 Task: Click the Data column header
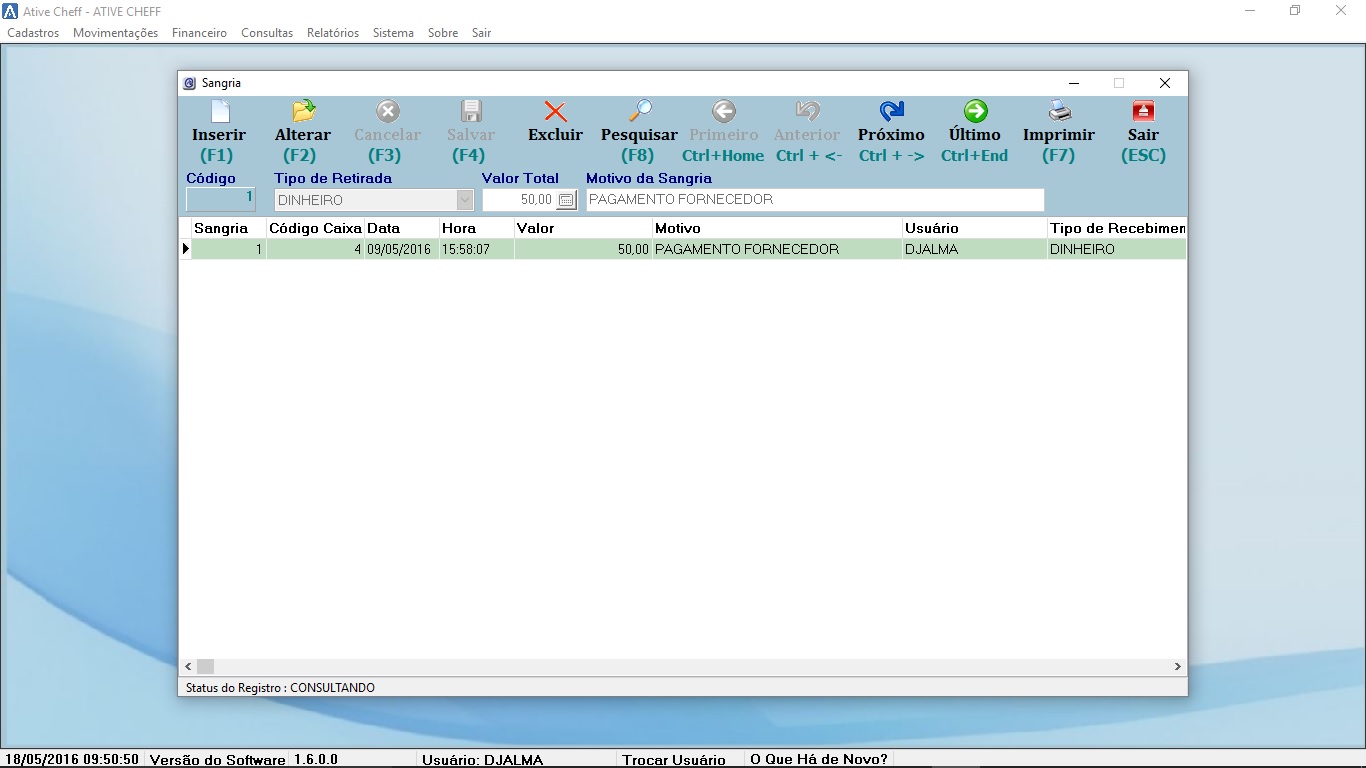(x=402, y=228)
